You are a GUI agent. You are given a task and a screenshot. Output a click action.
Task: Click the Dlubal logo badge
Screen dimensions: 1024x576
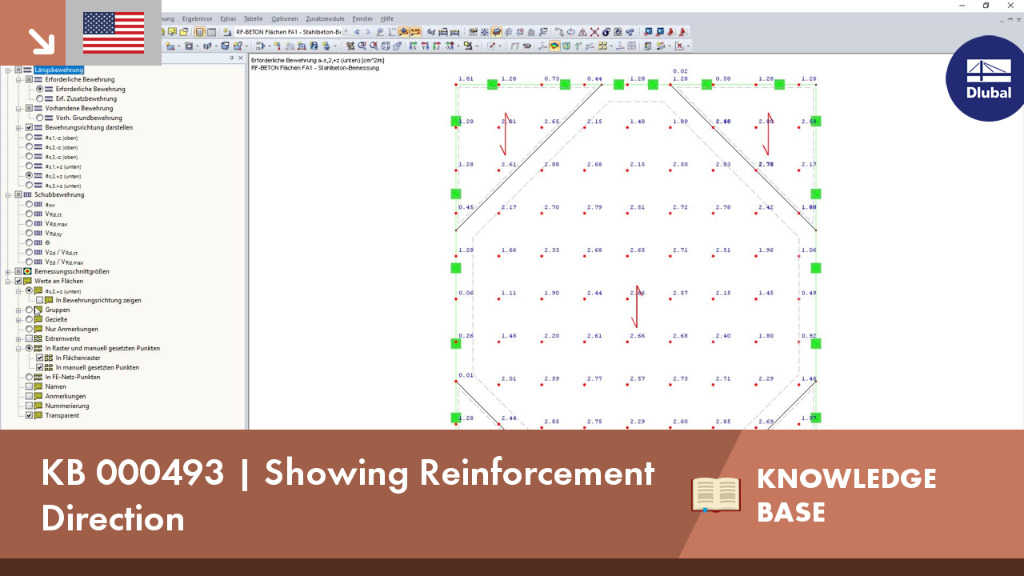(986, 78)
